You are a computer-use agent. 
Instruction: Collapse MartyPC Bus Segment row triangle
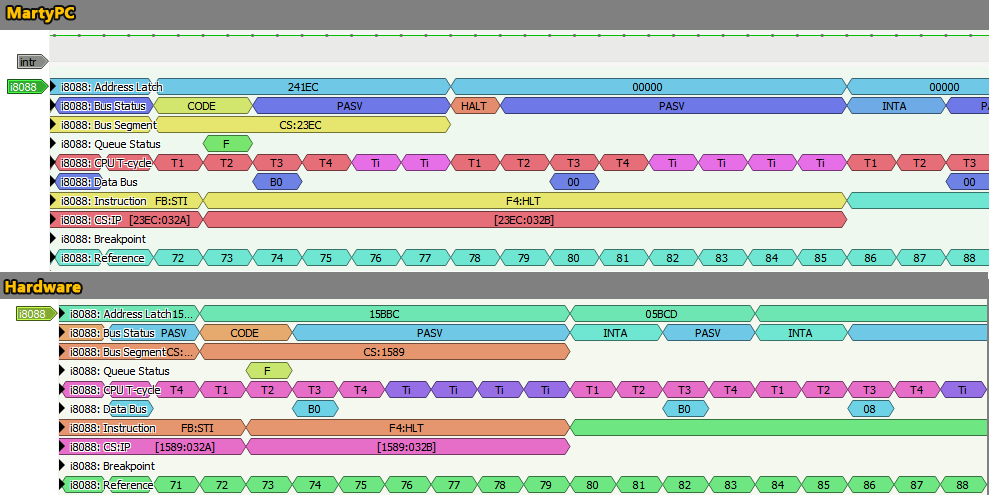pos(54,125)
